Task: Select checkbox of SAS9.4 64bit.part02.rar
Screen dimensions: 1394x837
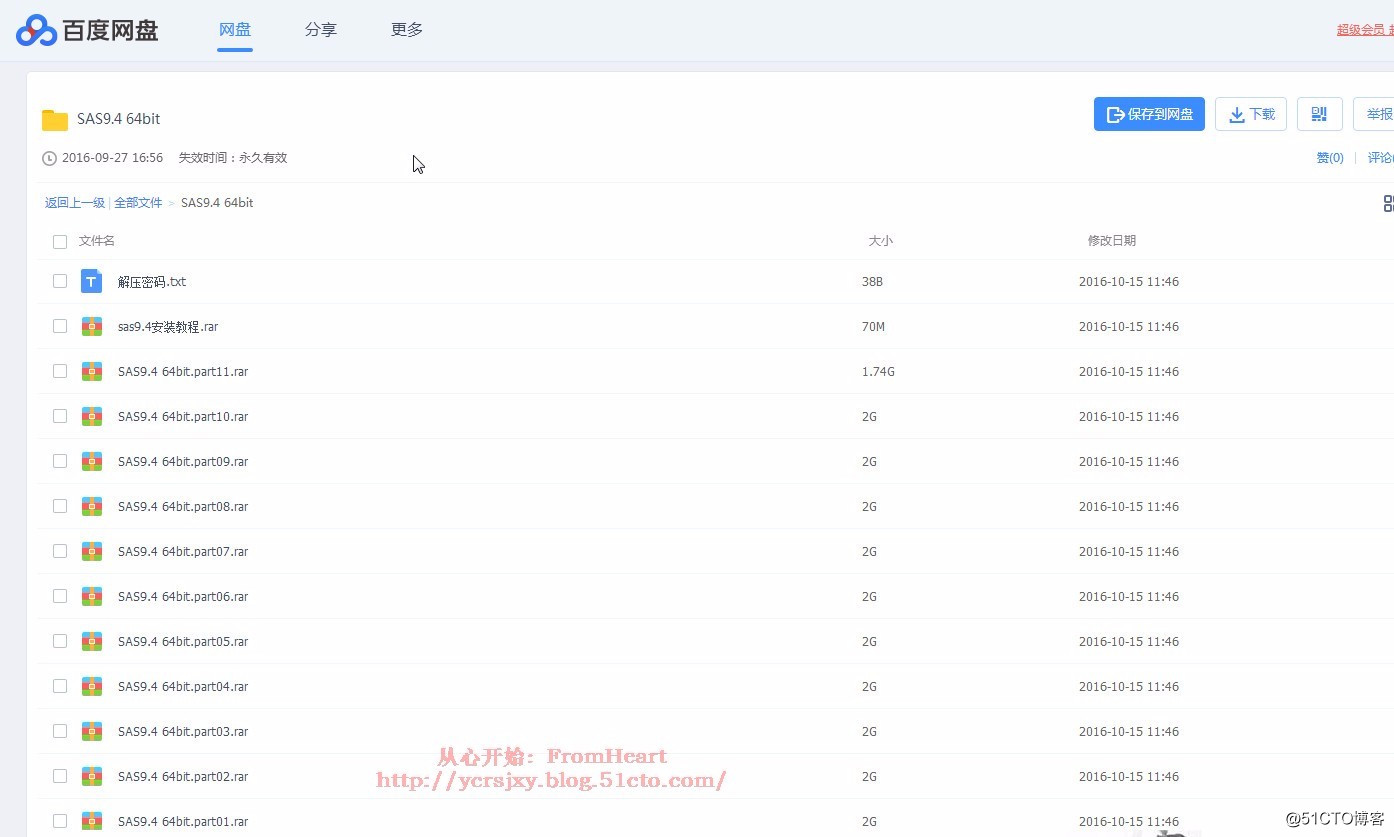Action: 60,776
